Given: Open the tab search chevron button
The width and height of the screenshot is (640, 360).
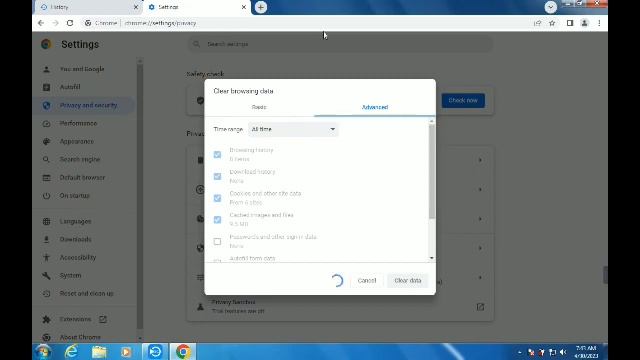Looking at the screenshot, I should [x=551, y=7].
